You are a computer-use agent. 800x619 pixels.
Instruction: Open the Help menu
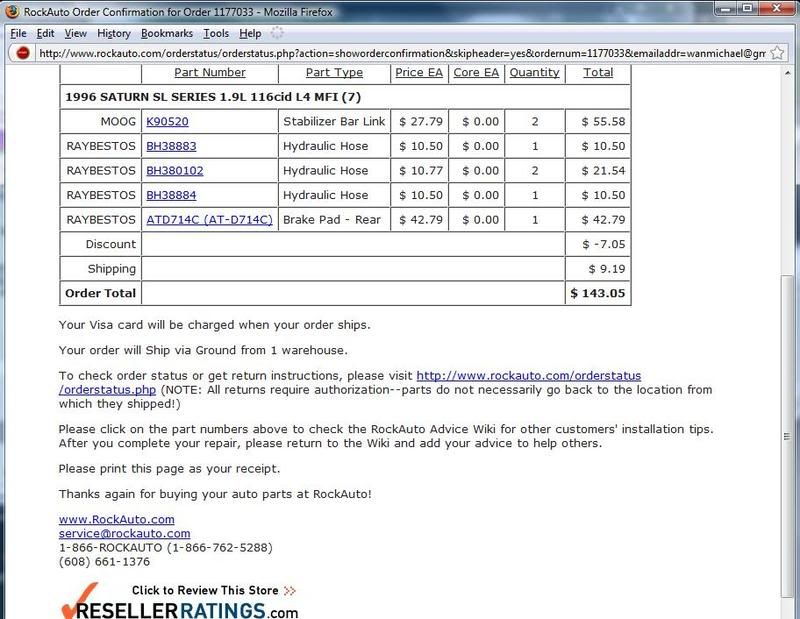(x=250, y=33)
